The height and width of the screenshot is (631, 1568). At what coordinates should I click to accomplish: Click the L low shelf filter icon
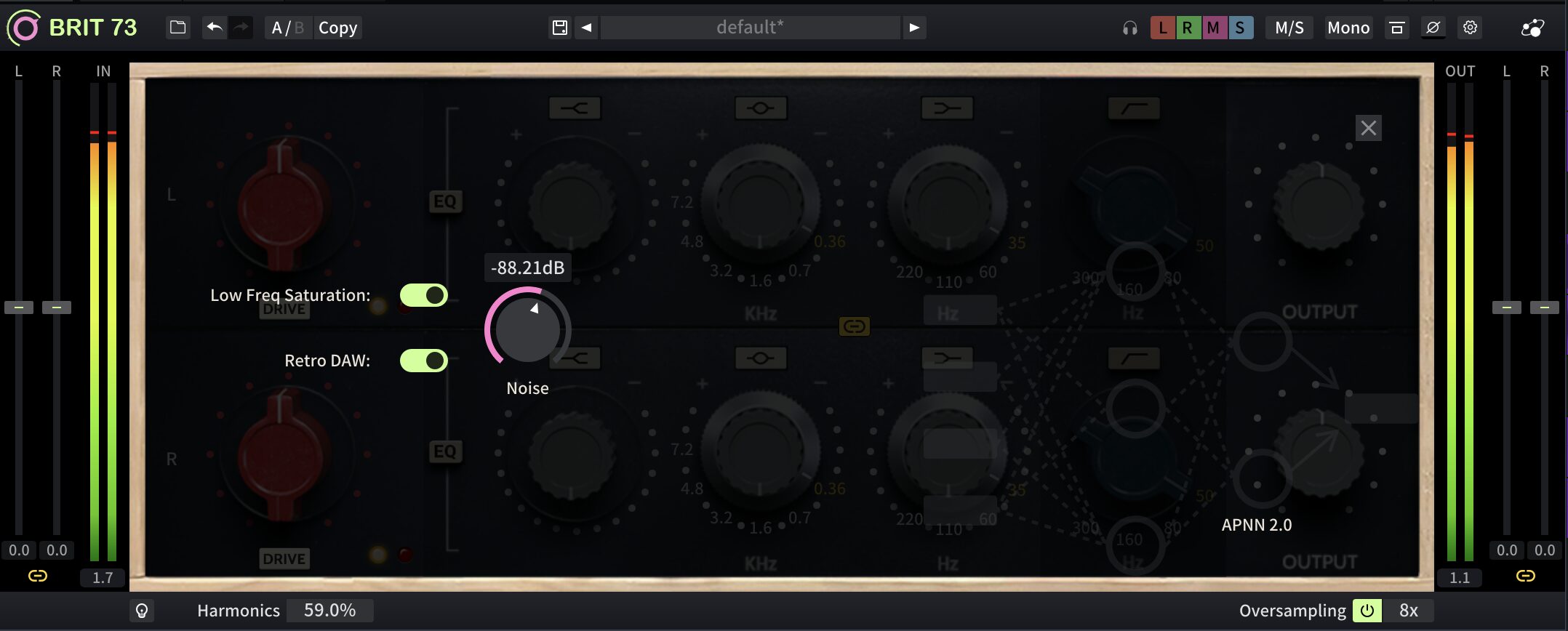click(x=947, y=108)
